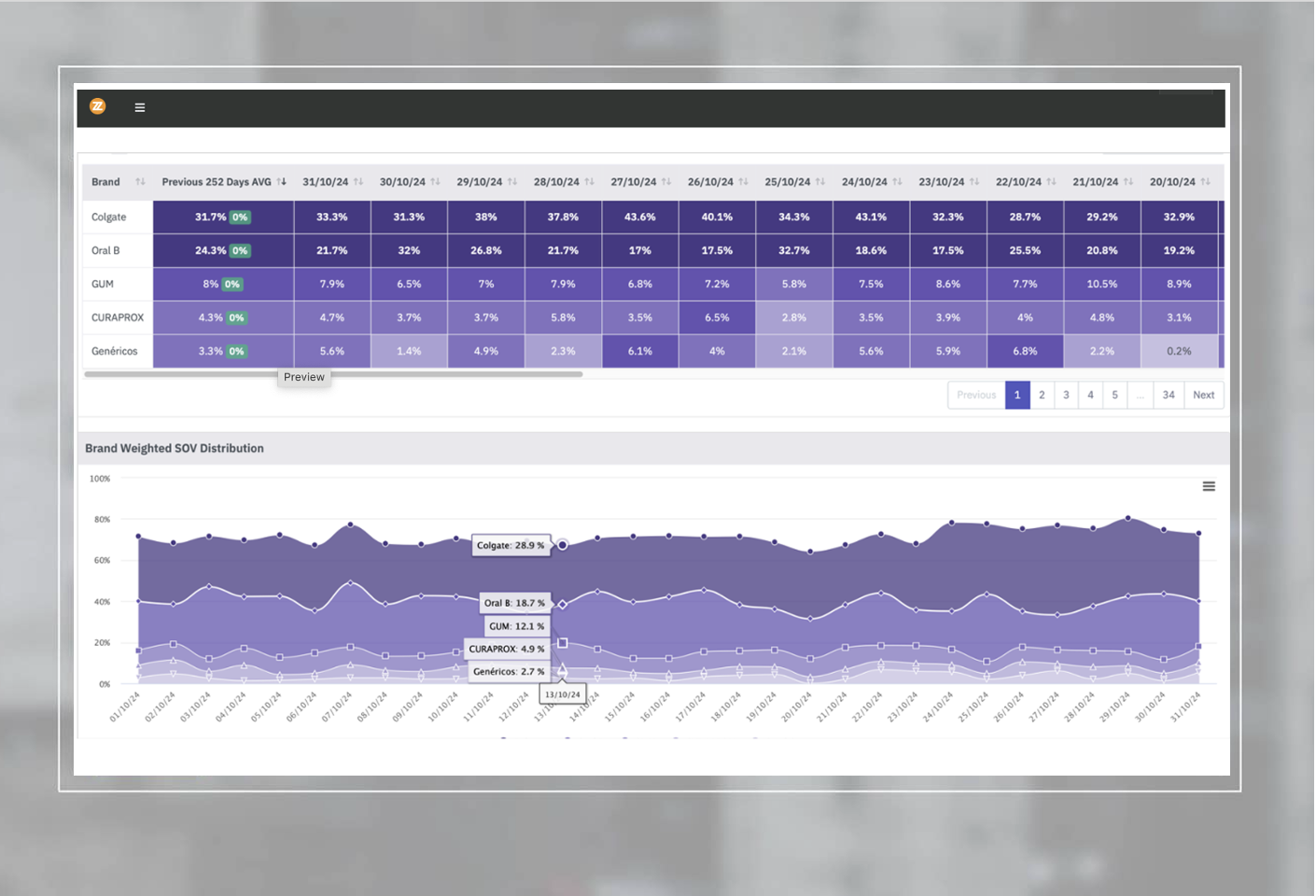Viewport: 1316px width, 896px height.
Task: Click Colgate 29/10/24 cell 38%
Action: (486, 217)
